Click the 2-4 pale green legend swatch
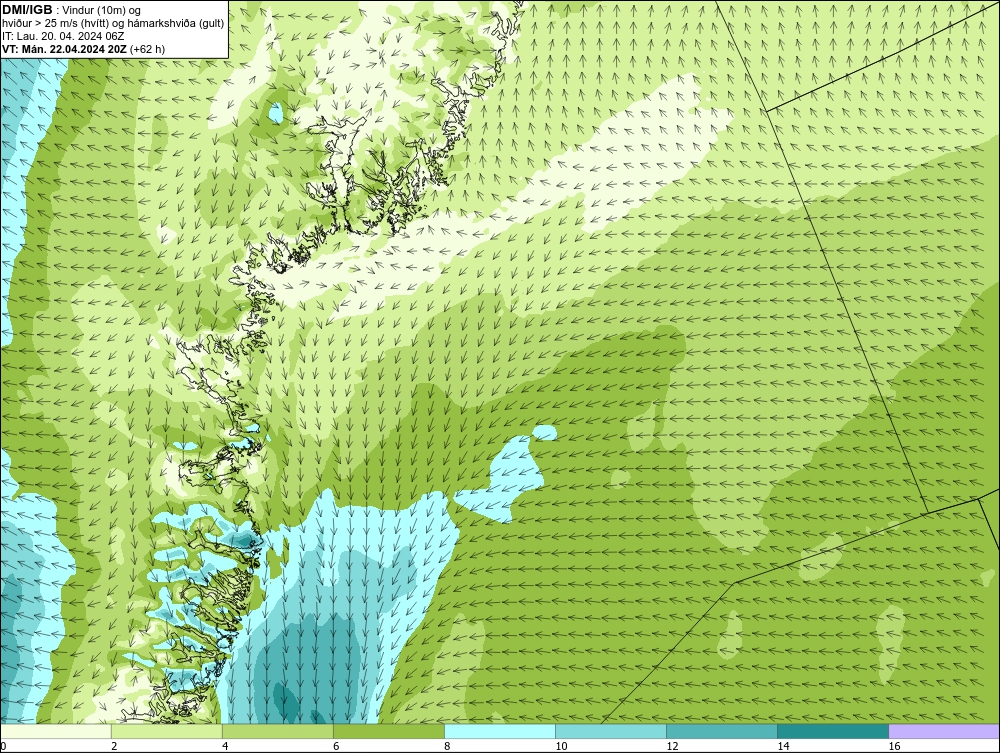 [167, 731]
